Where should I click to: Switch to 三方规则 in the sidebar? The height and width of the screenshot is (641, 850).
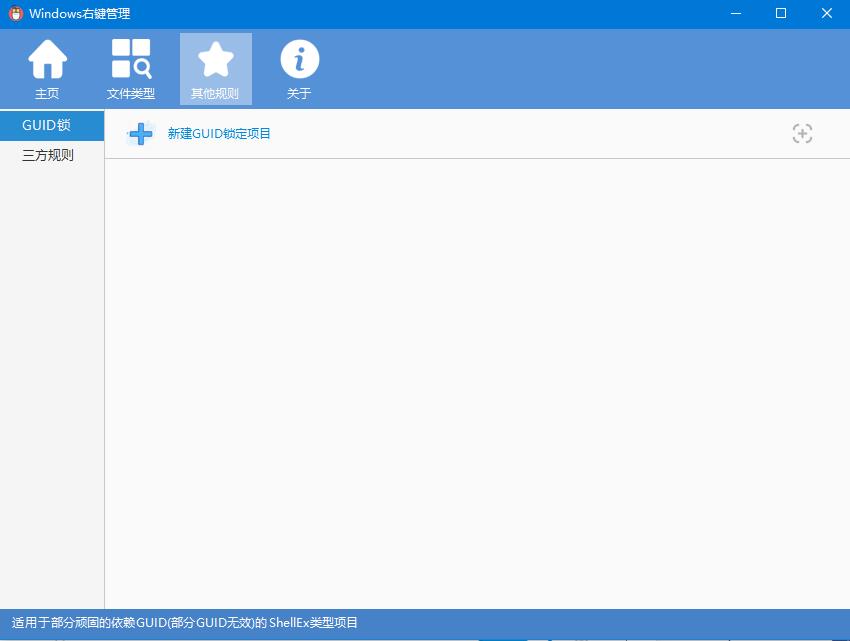48,155
